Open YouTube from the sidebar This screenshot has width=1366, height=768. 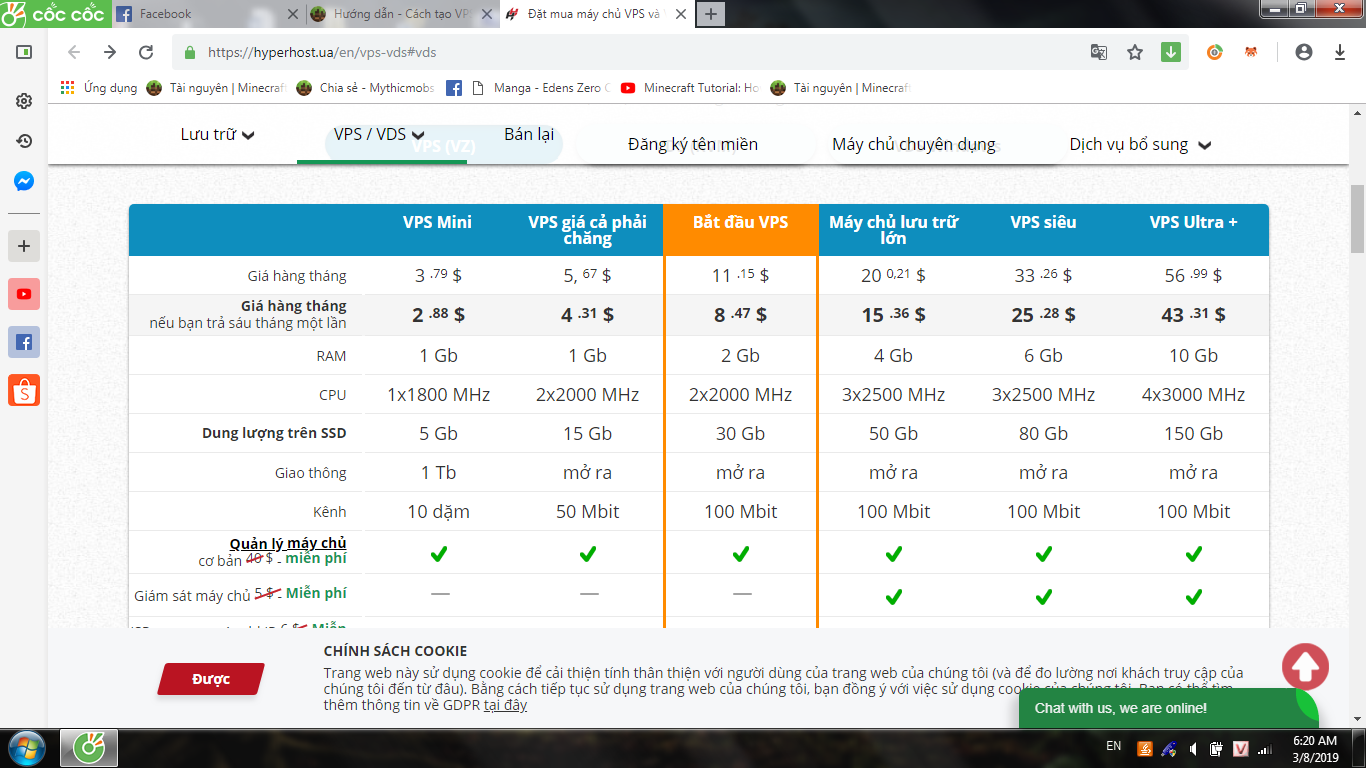click(x=24, y=294)
